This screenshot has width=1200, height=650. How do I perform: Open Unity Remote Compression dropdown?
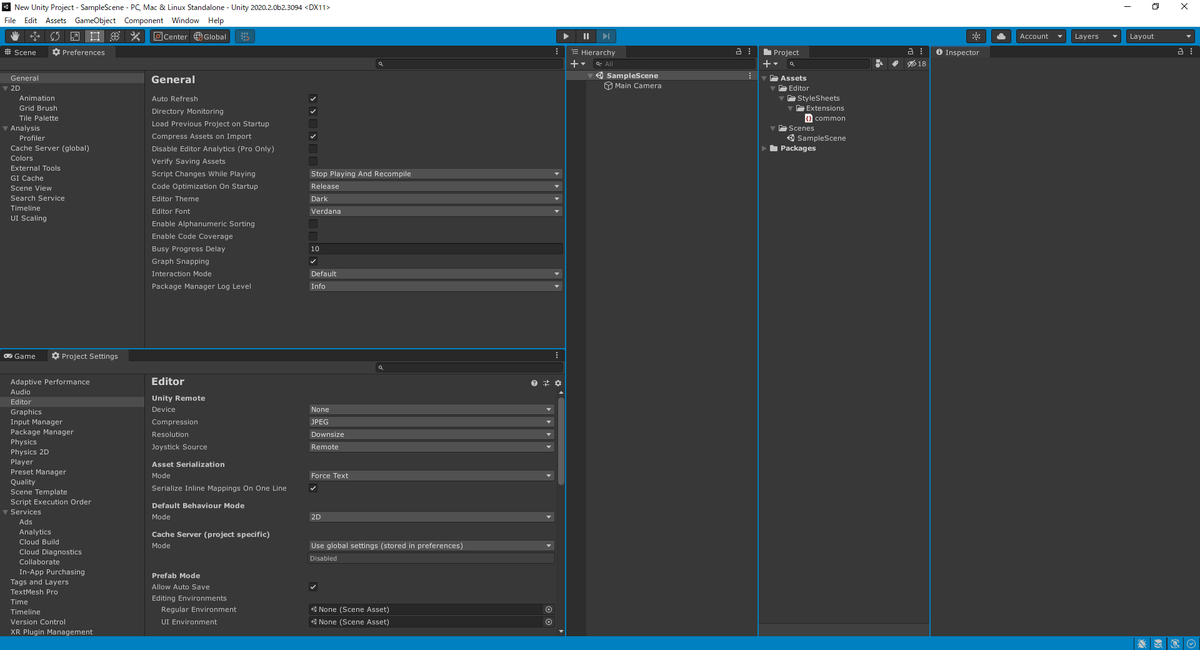coord(431,422)
